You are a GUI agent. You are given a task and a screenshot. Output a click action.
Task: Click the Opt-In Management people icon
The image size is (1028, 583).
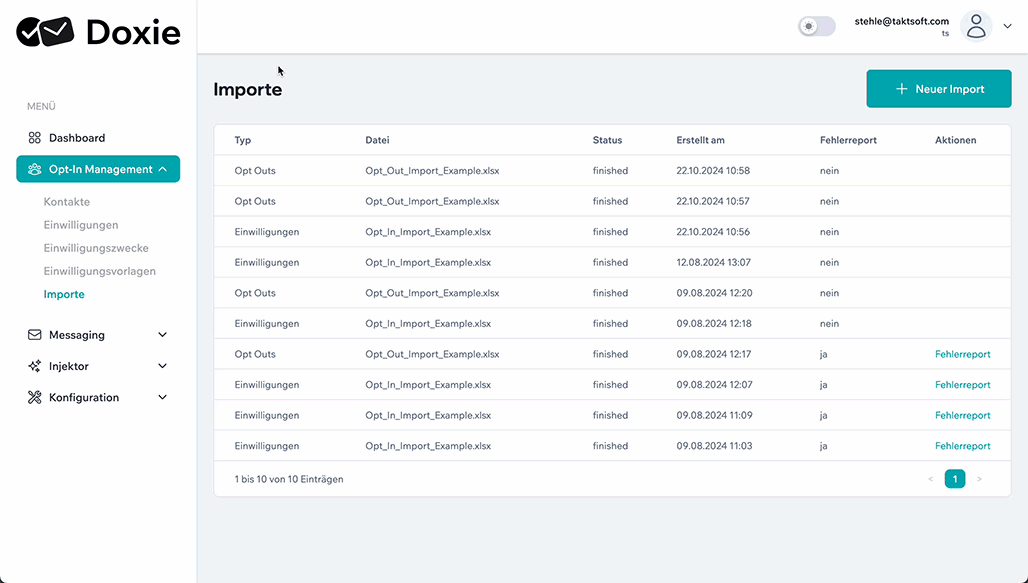click(x=34, y=169)
